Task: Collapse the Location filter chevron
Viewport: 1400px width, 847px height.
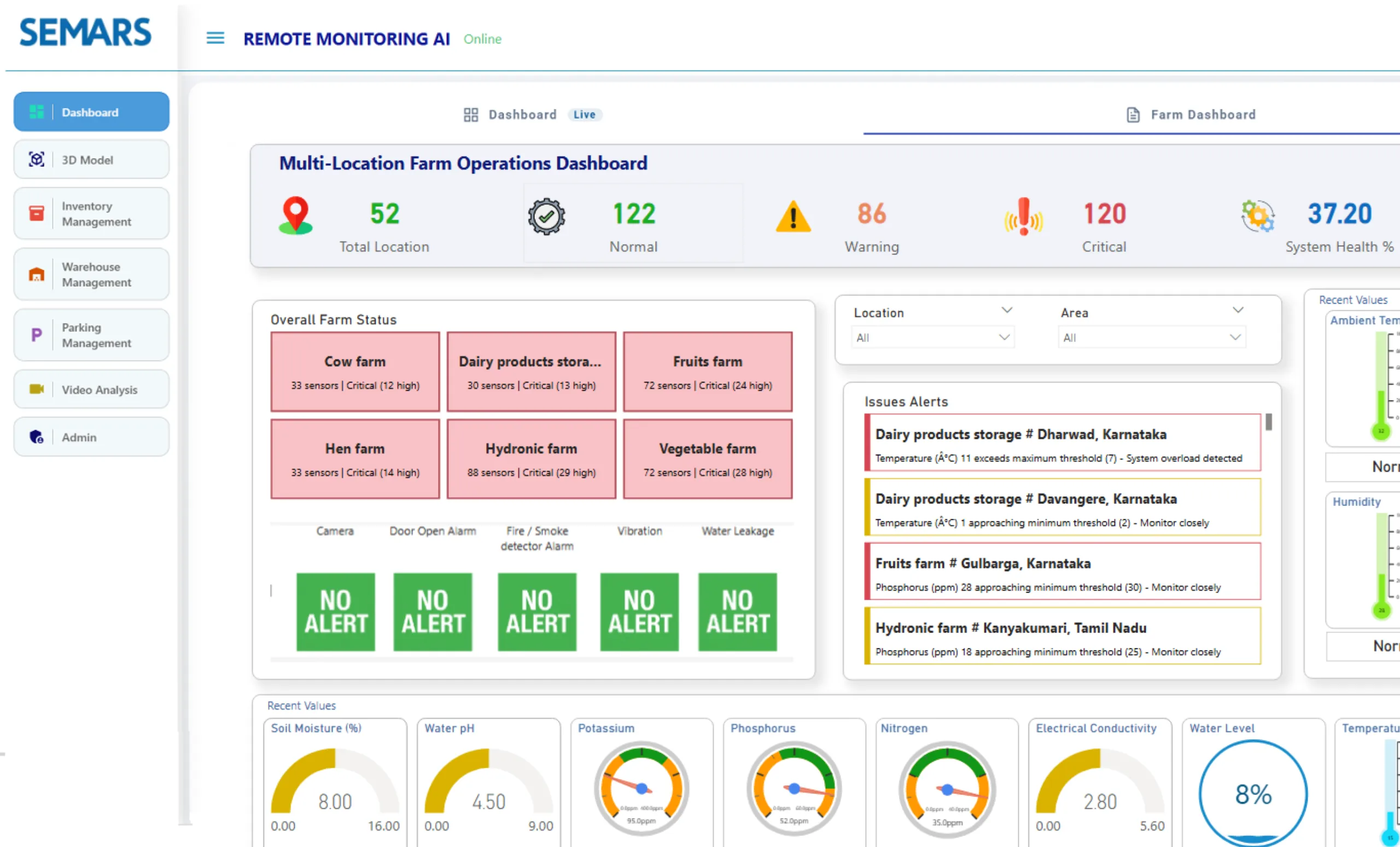Action: (1006, 310)
